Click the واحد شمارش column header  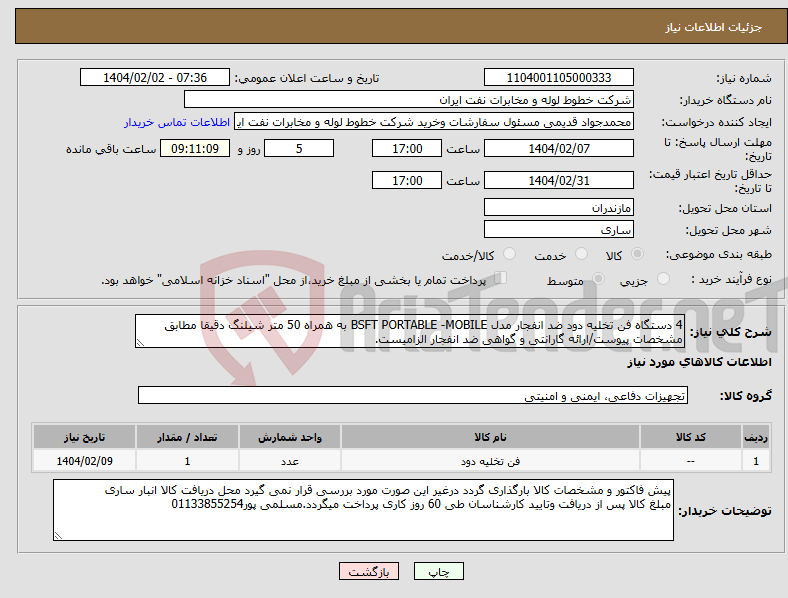(x=290, y=437)
